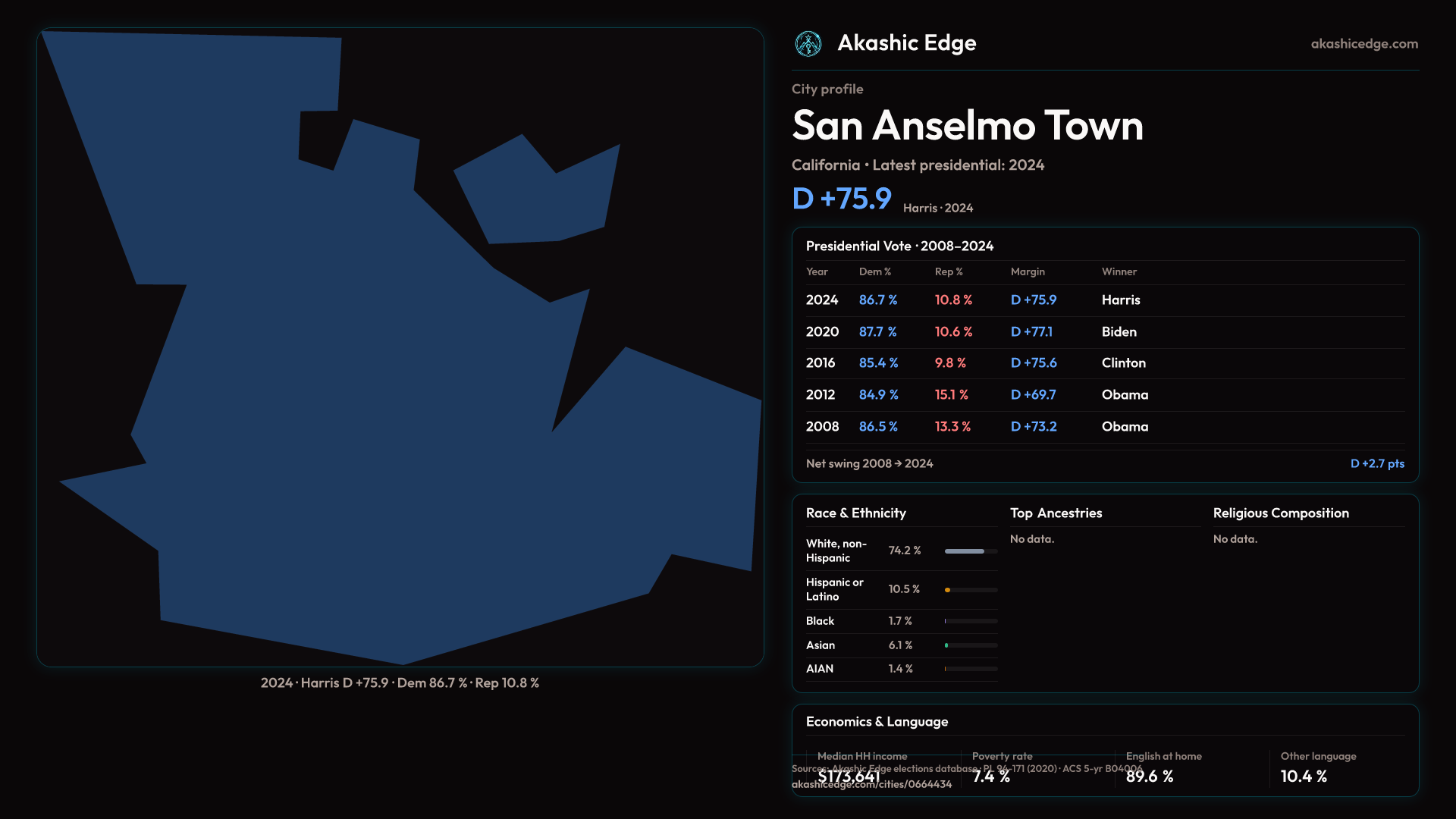1456x819 pixels.
Task: Click the map caption below the map
Action: click(x=400, y=682)
